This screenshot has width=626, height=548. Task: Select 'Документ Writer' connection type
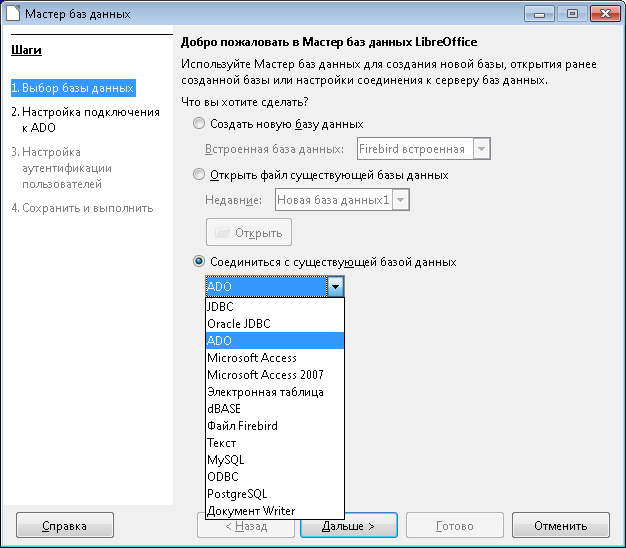pyautogui.click(x=275, y=511)
